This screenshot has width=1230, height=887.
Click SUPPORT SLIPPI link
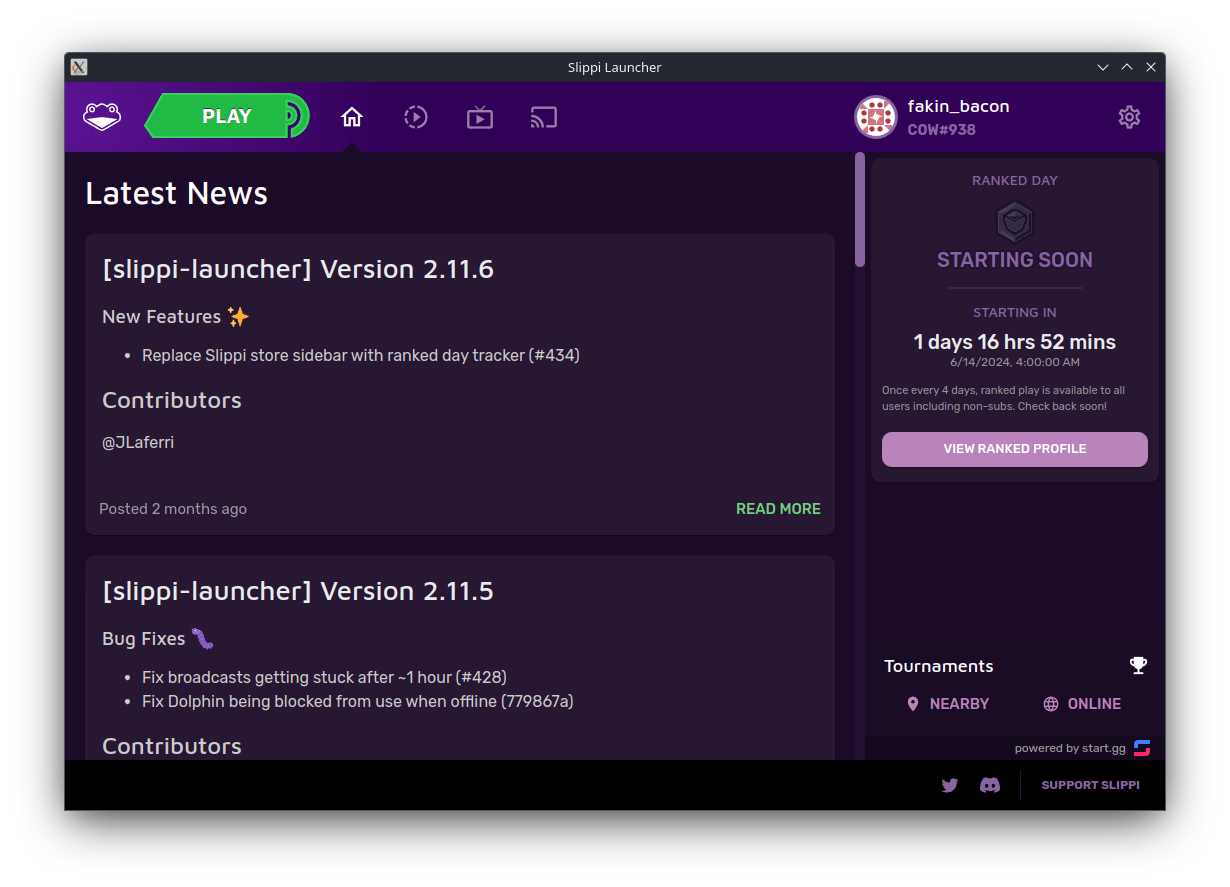click(1090, 785)
